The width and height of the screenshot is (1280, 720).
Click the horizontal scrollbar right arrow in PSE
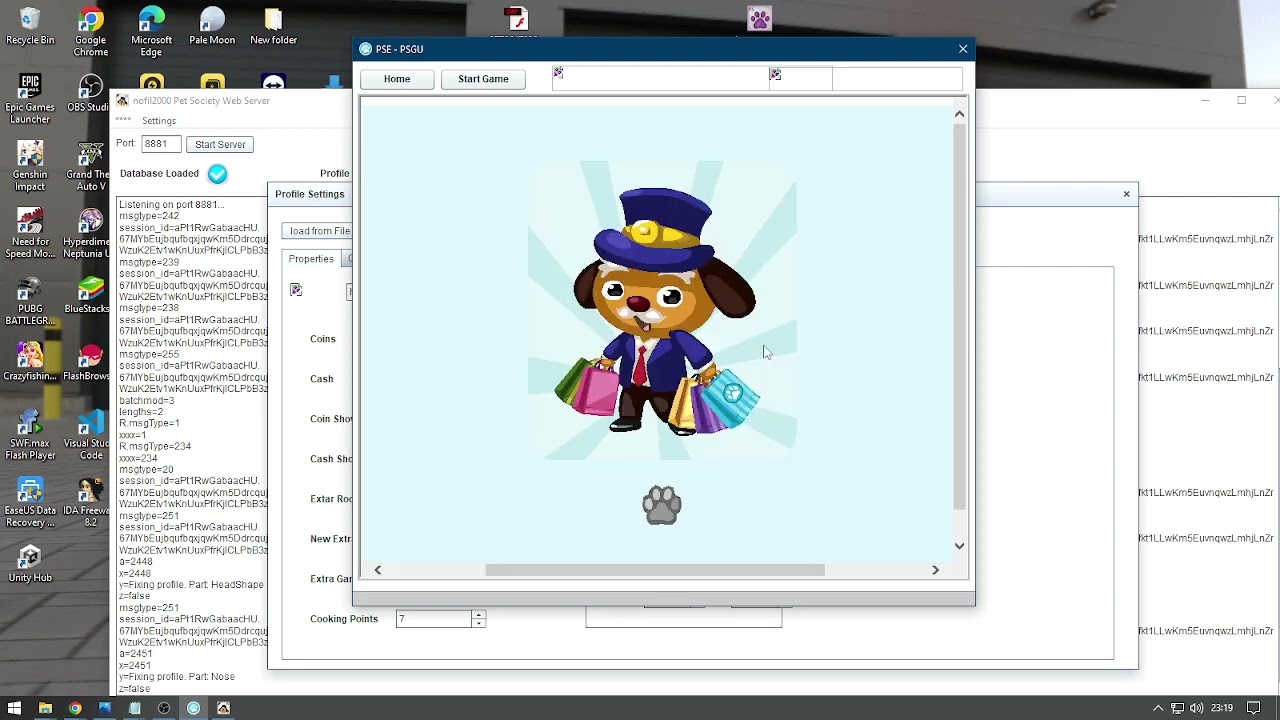pos(935,570)
